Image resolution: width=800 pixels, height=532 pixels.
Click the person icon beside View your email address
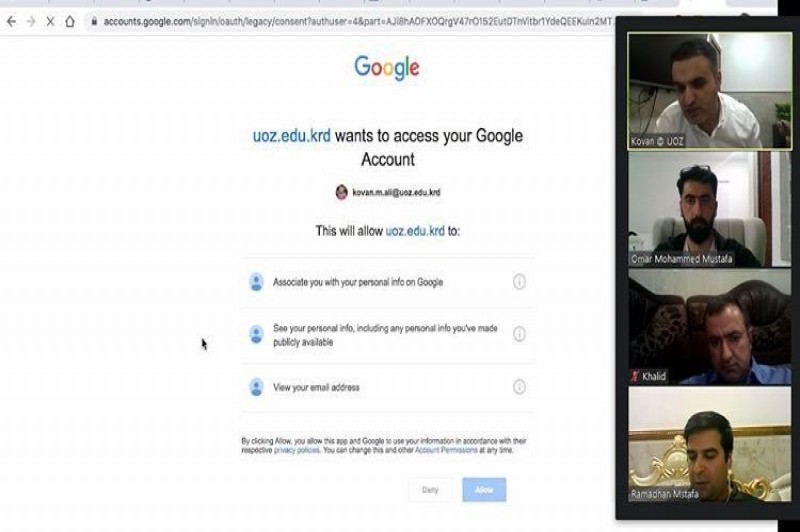(x=256, y=387)
